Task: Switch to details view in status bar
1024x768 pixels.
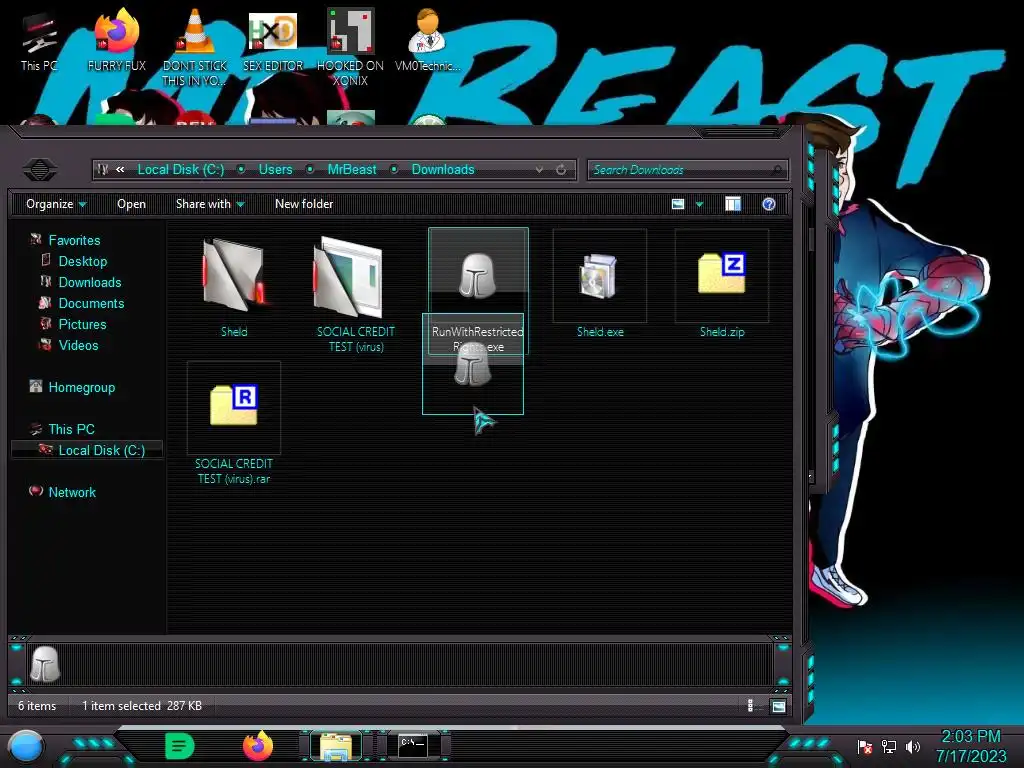Action: tap(750, 705)
